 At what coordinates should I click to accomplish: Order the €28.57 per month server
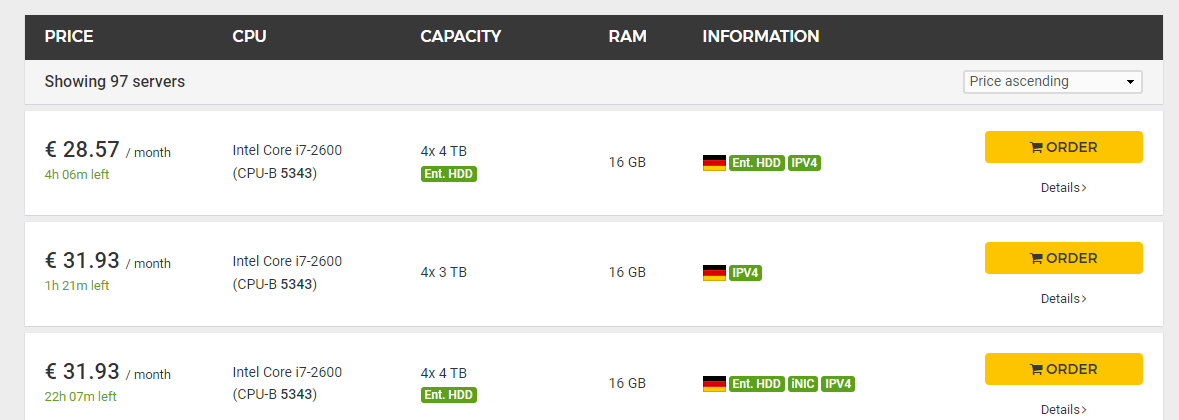1063,147
